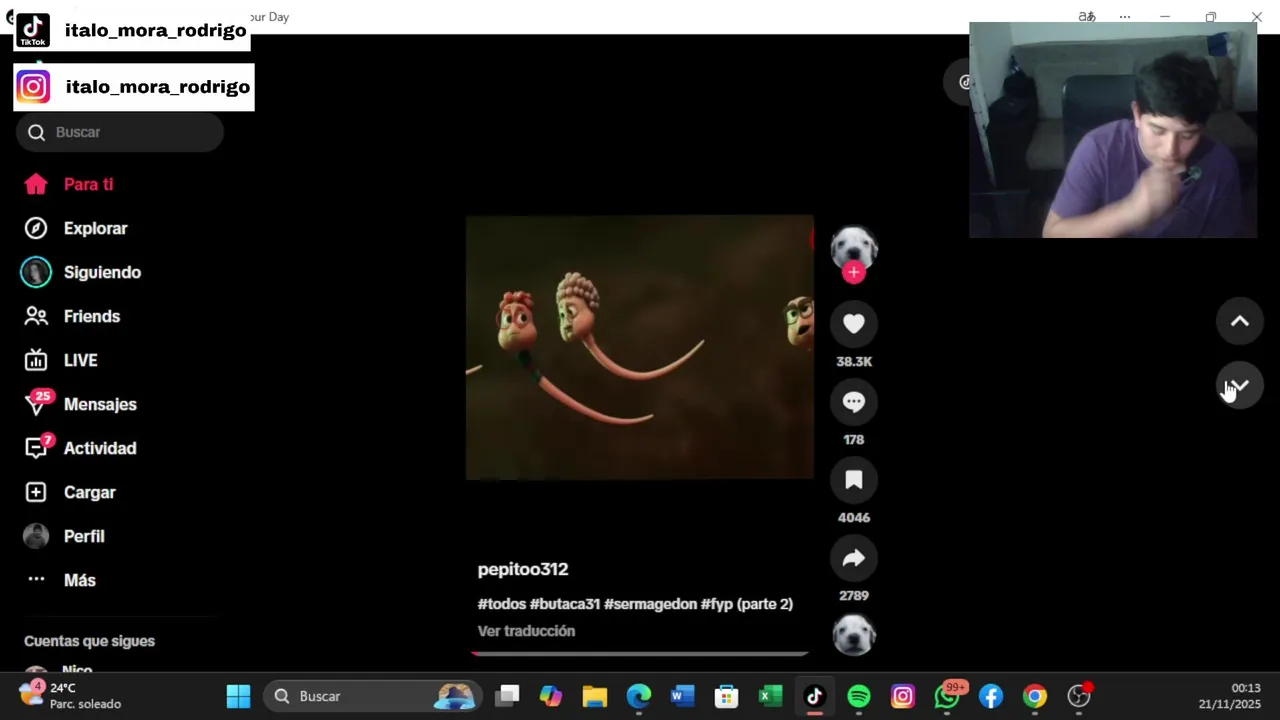Screen dimensions: 1280x720
Task: Click the 178 comments count
Action: 854,440
